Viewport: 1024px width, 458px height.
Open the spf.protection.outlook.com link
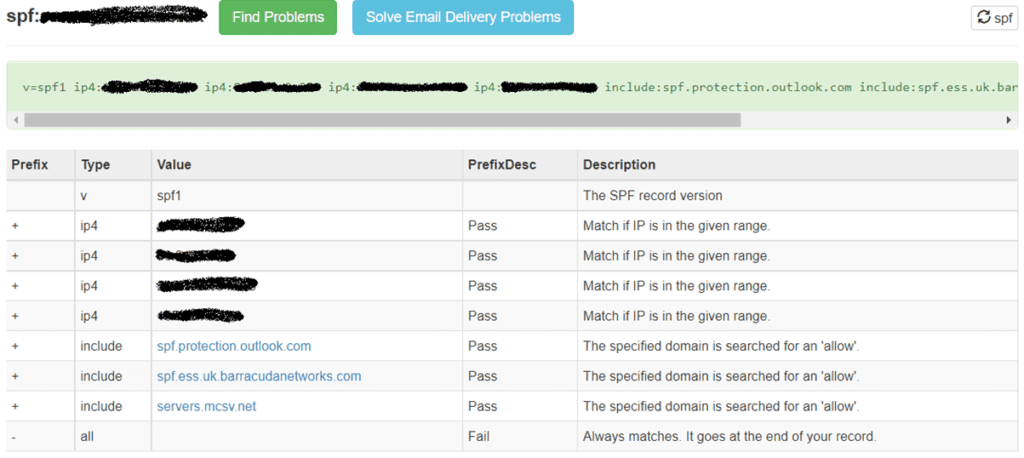[x=234, y=346]
